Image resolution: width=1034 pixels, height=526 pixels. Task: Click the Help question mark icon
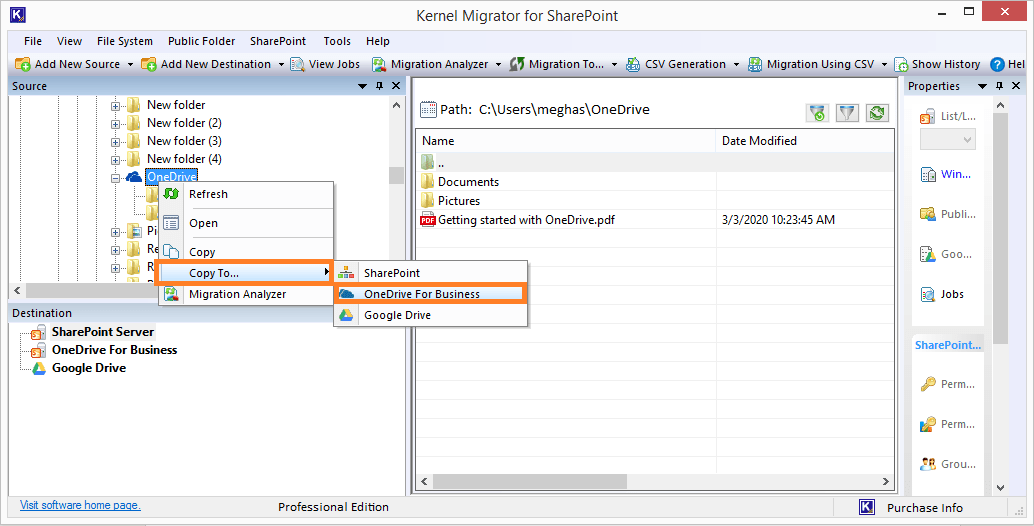click(x=996, y=65)
